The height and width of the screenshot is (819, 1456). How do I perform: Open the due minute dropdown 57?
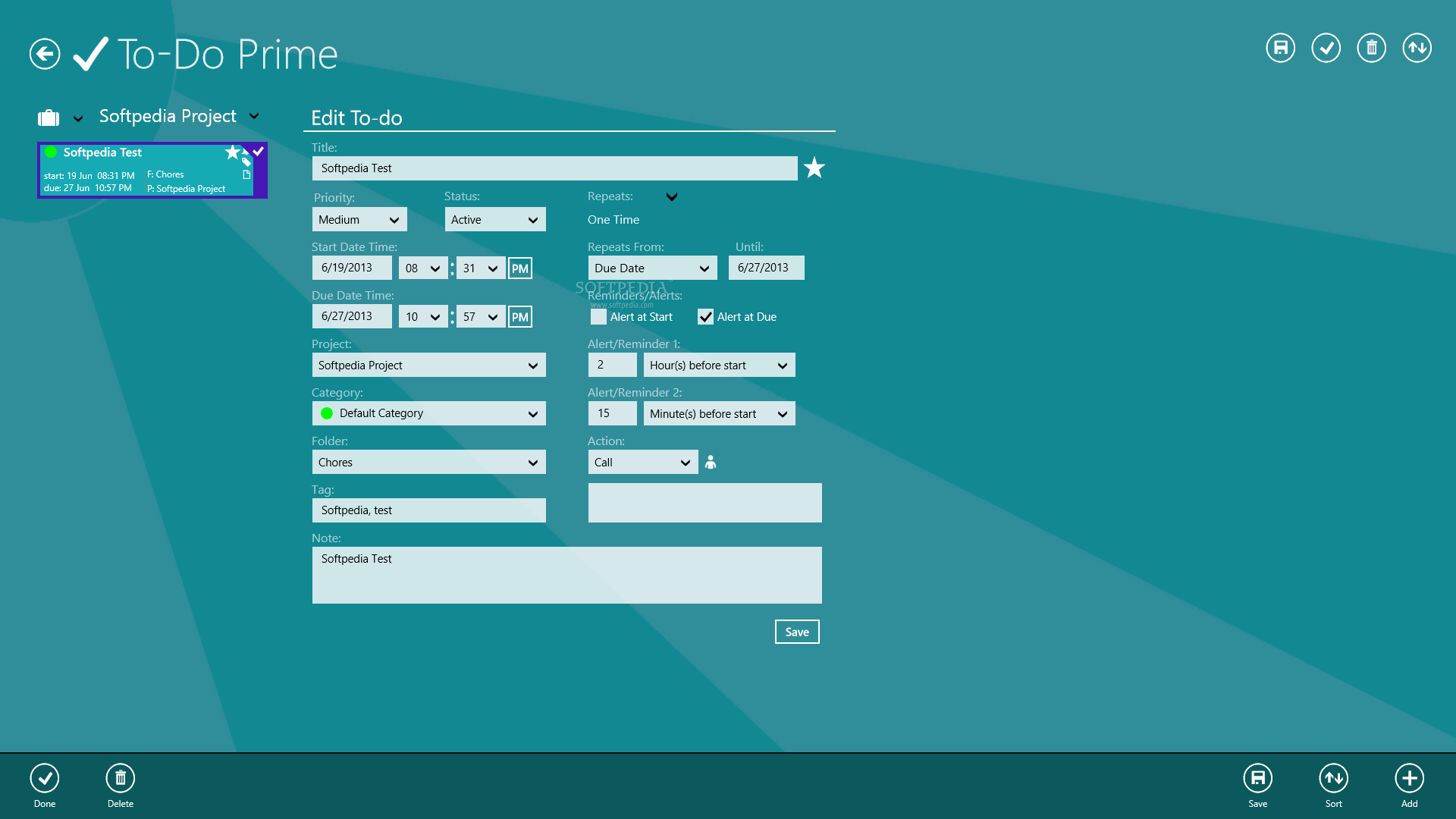pyautogui.click(x=481, y=317)
